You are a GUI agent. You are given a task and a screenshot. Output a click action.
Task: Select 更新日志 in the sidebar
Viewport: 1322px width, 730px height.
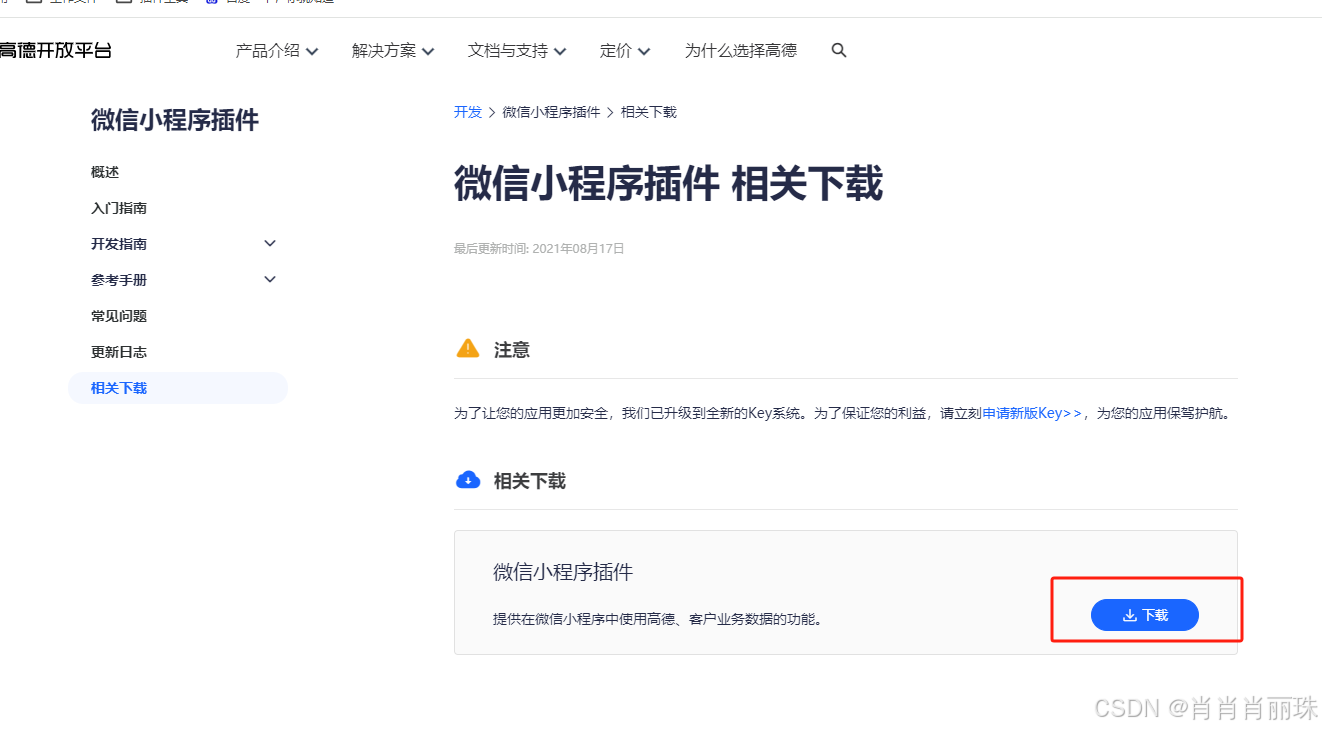click(x=119, y=352)
